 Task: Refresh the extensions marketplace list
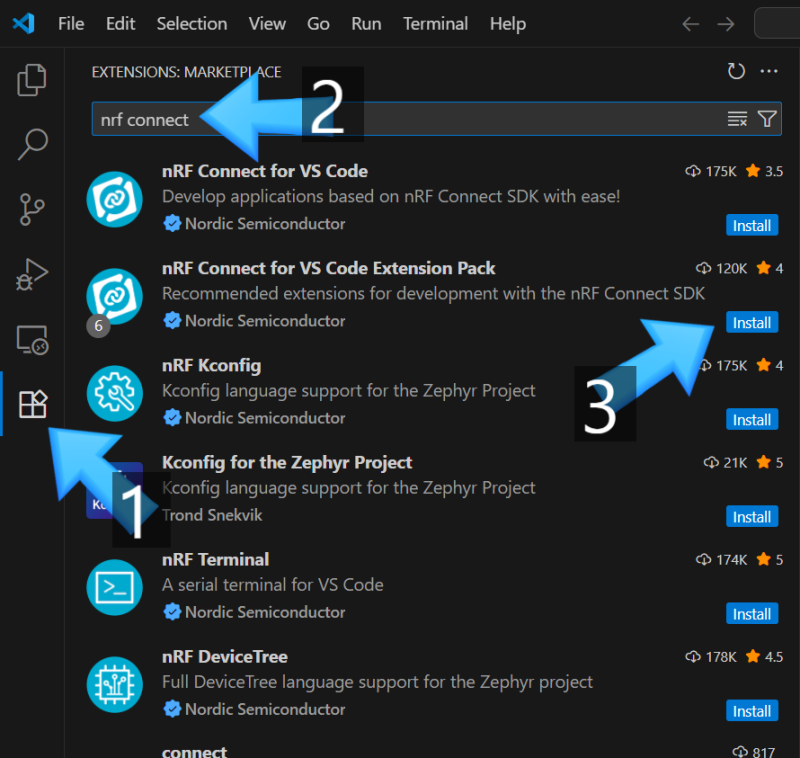[x=736, y=71]
